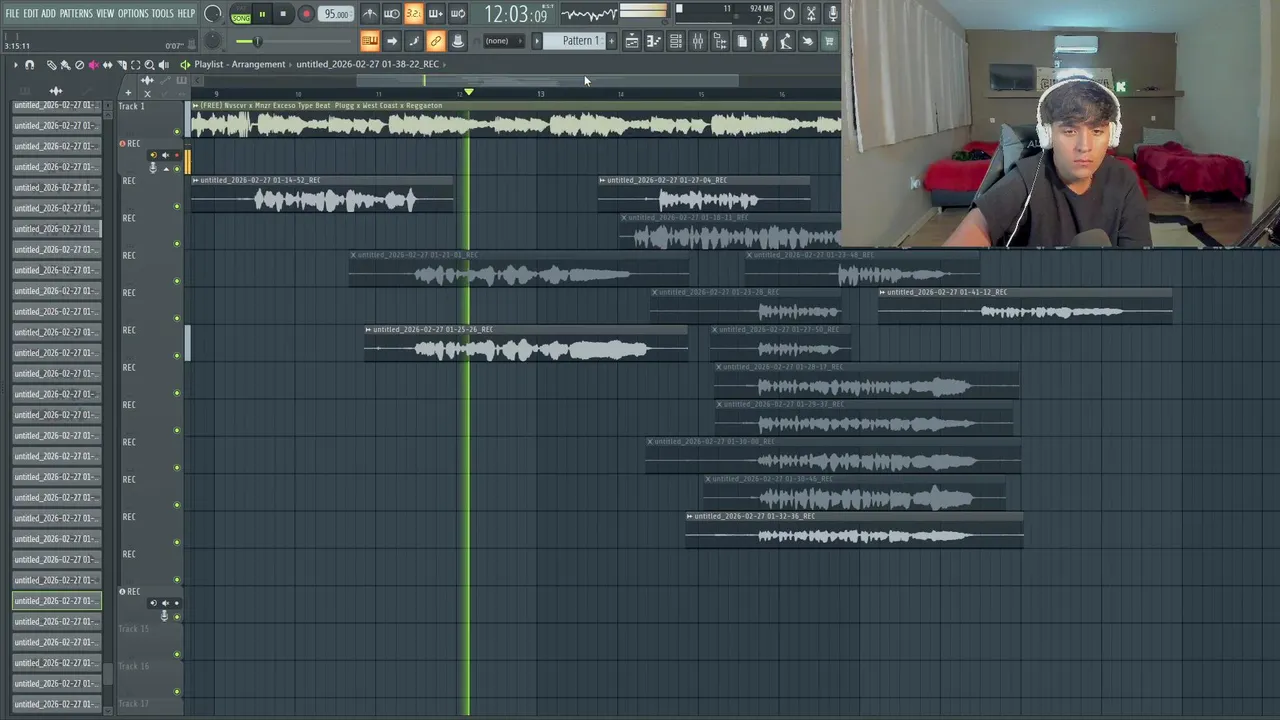This screenshot has width=1280, height=720.
Task: Select the Paint brush tool
Action: [66, 65]
